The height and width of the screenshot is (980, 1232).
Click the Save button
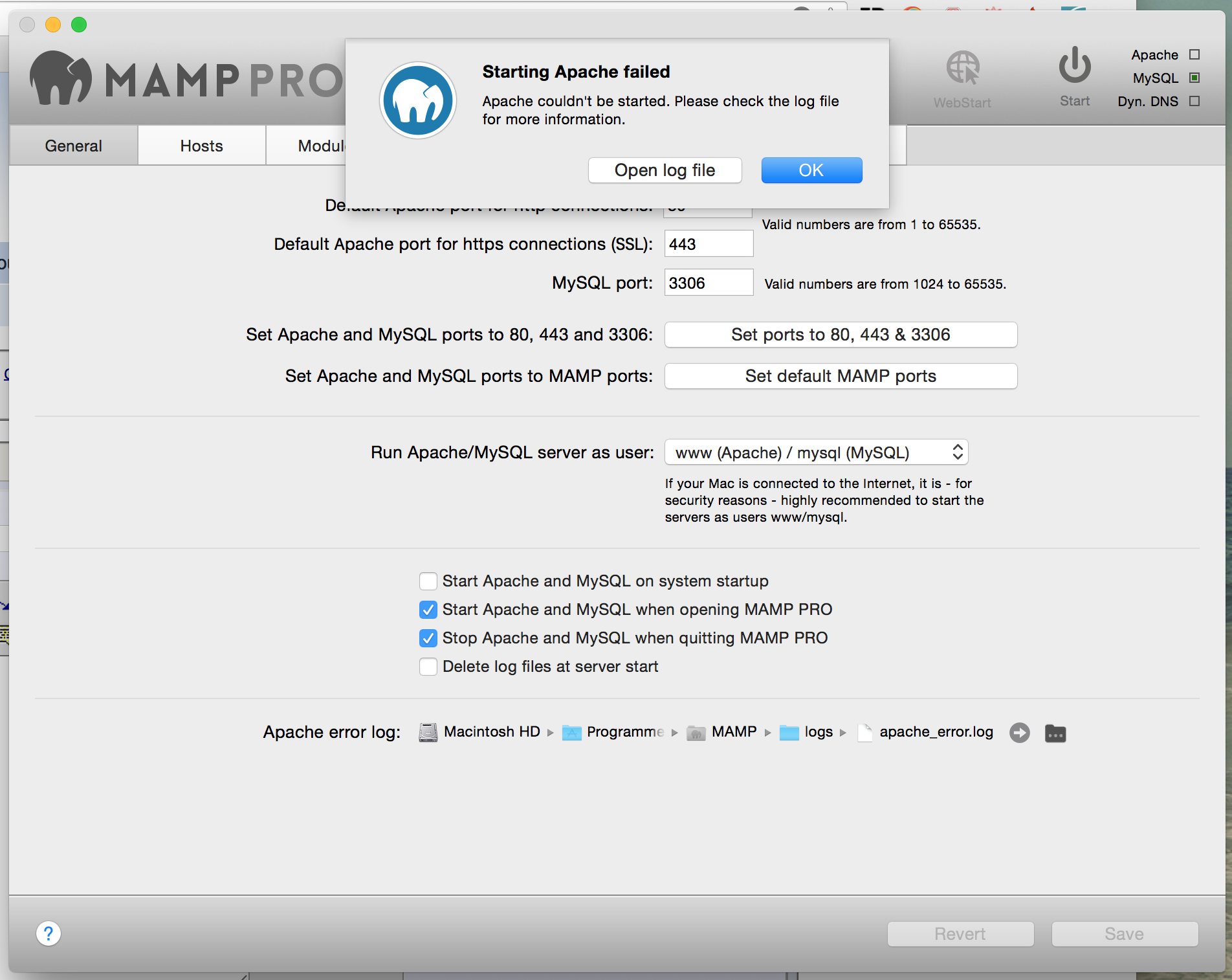1125,934
